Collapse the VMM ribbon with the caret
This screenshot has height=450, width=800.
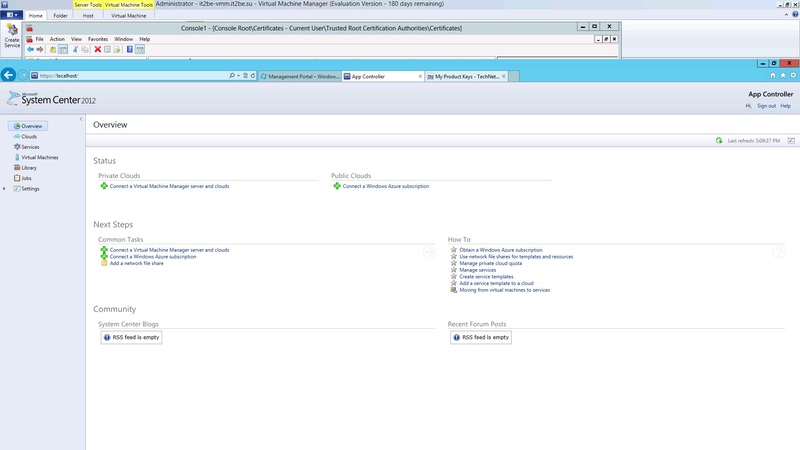point(786,15)
